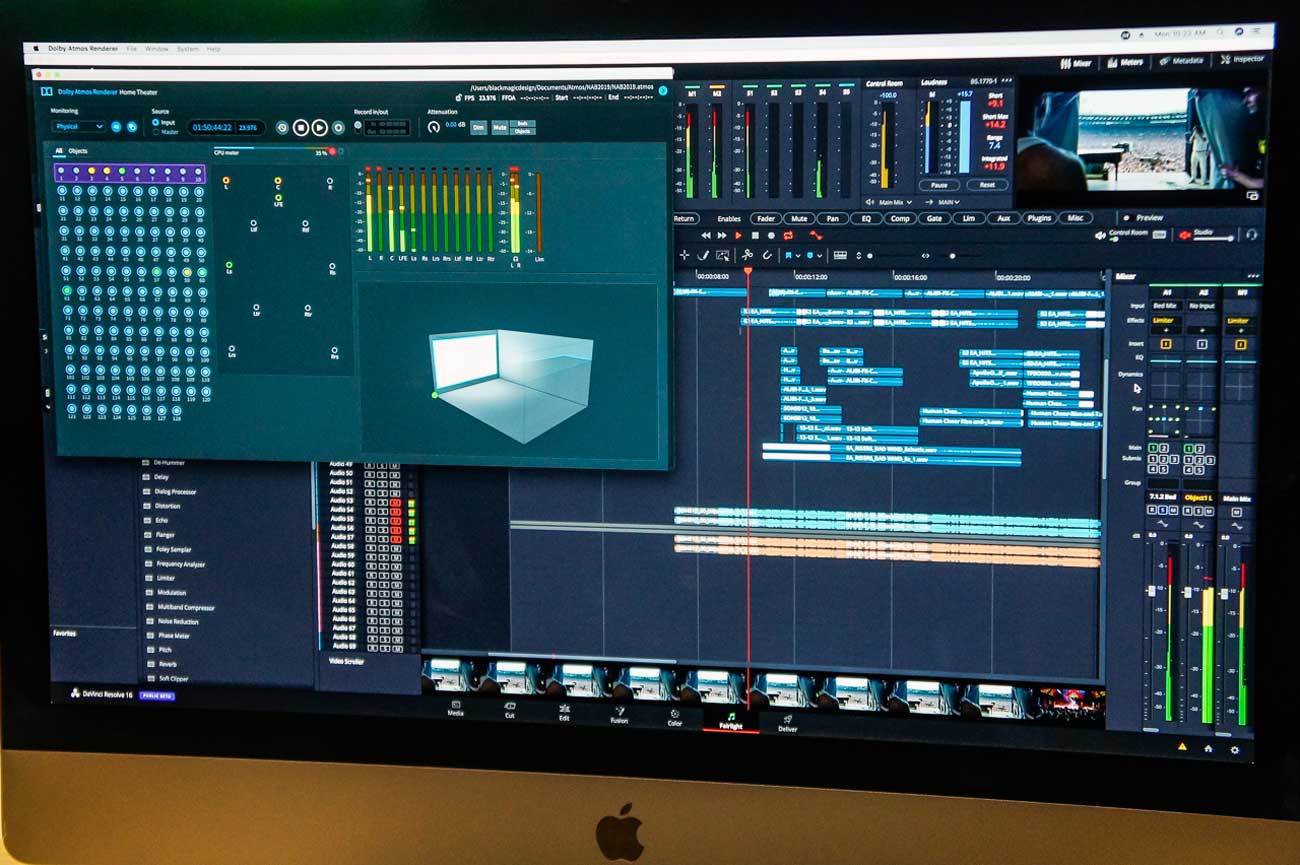Open the Meters panel in Resolve toolbar

[1124, 62]
